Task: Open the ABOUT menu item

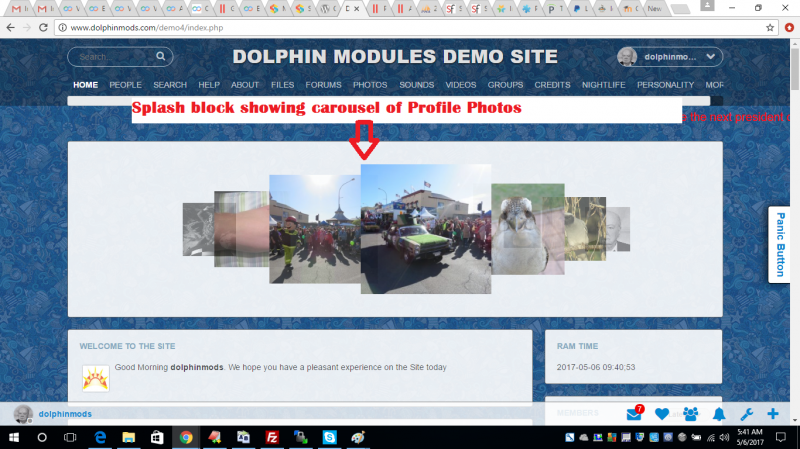Action: coord(245,85)
